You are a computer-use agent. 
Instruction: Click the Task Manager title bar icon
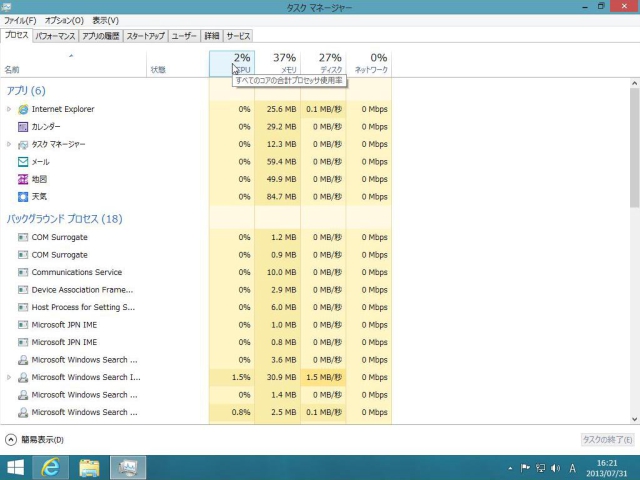[x=6, y=7]
